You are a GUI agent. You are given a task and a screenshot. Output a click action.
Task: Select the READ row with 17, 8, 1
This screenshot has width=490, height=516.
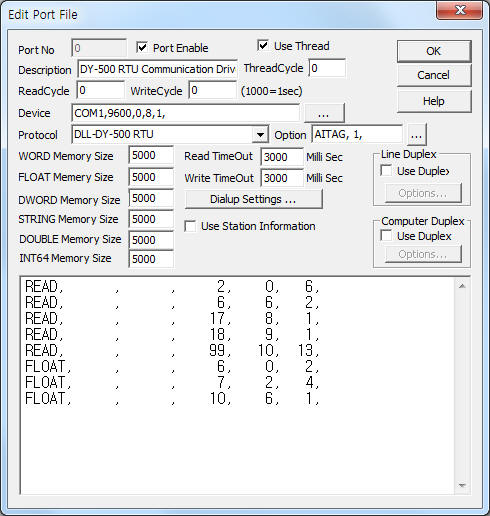point(172,319)
